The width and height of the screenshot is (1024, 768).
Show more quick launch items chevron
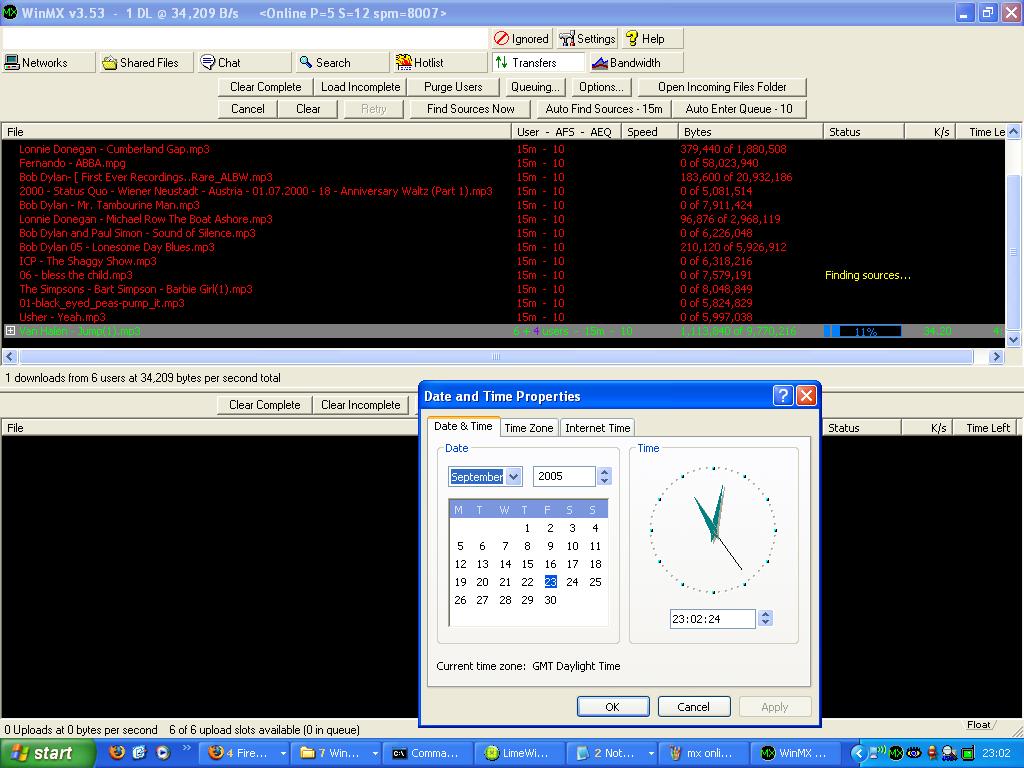pyautogui.click(x=186, y=748)
